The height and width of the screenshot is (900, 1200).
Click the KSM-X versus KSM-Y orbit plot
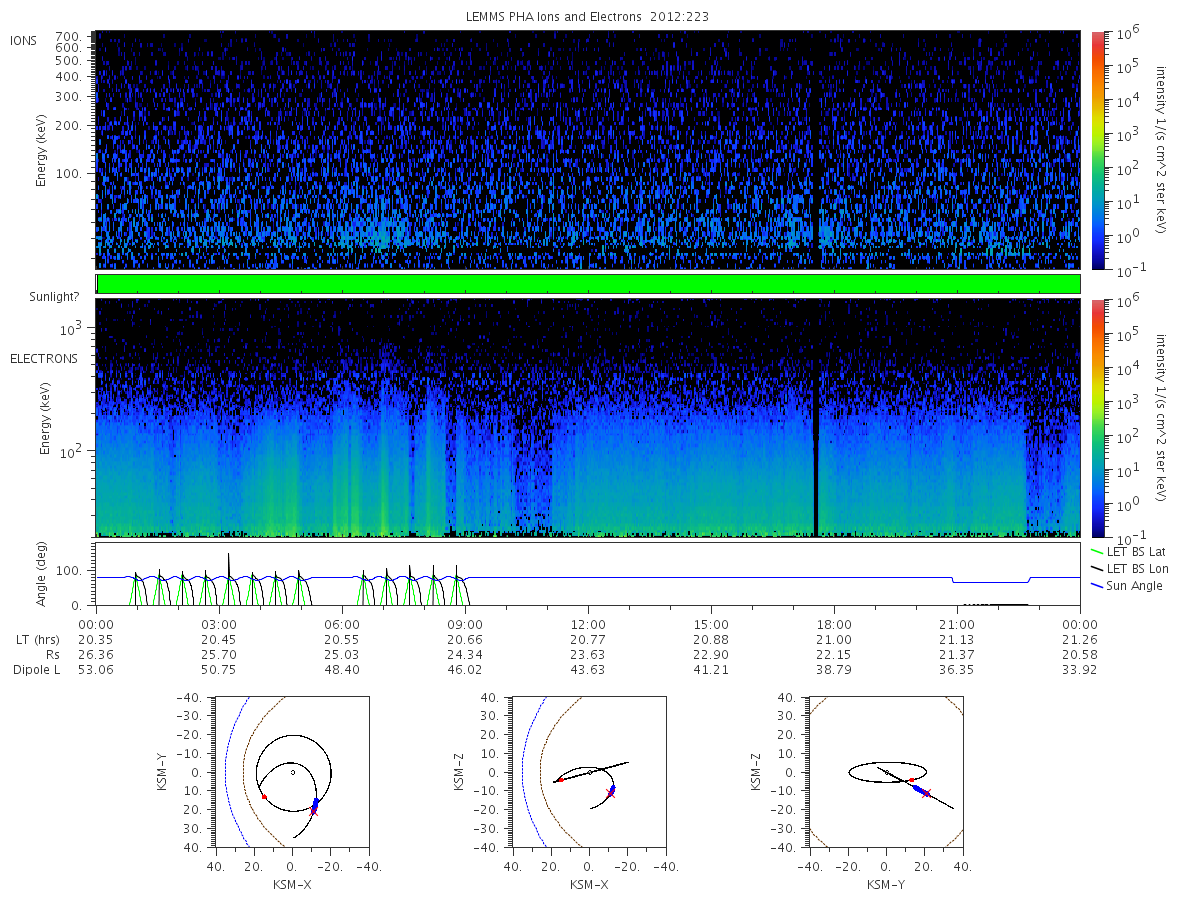tap(291, 772)
